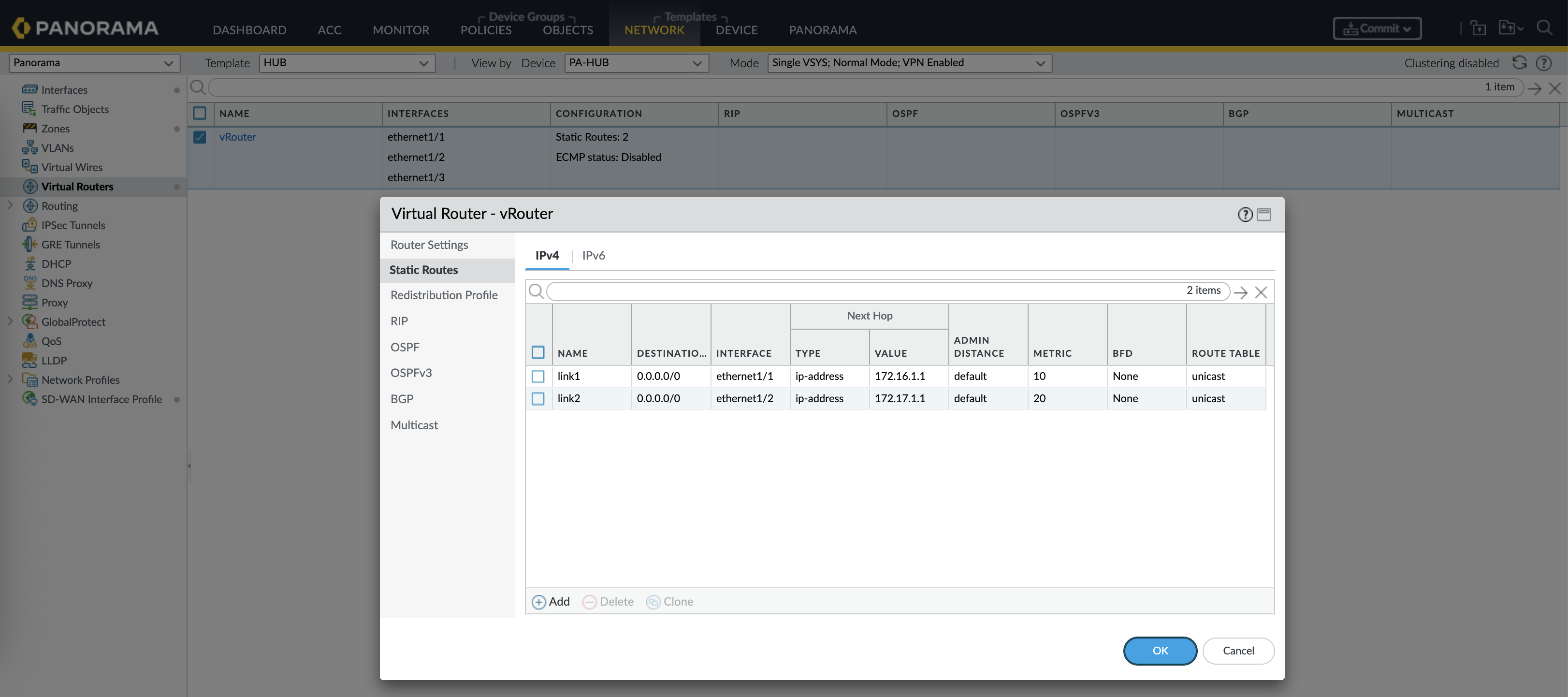Click the Clone route icon

[x=653, y=602]
